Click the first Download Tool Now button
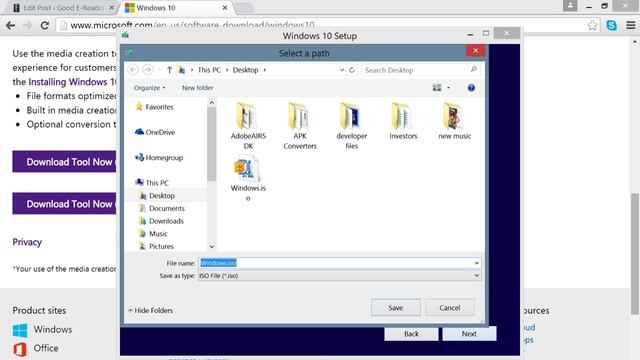The height and width of the screenshot is (360, 640). pos(64,162)
